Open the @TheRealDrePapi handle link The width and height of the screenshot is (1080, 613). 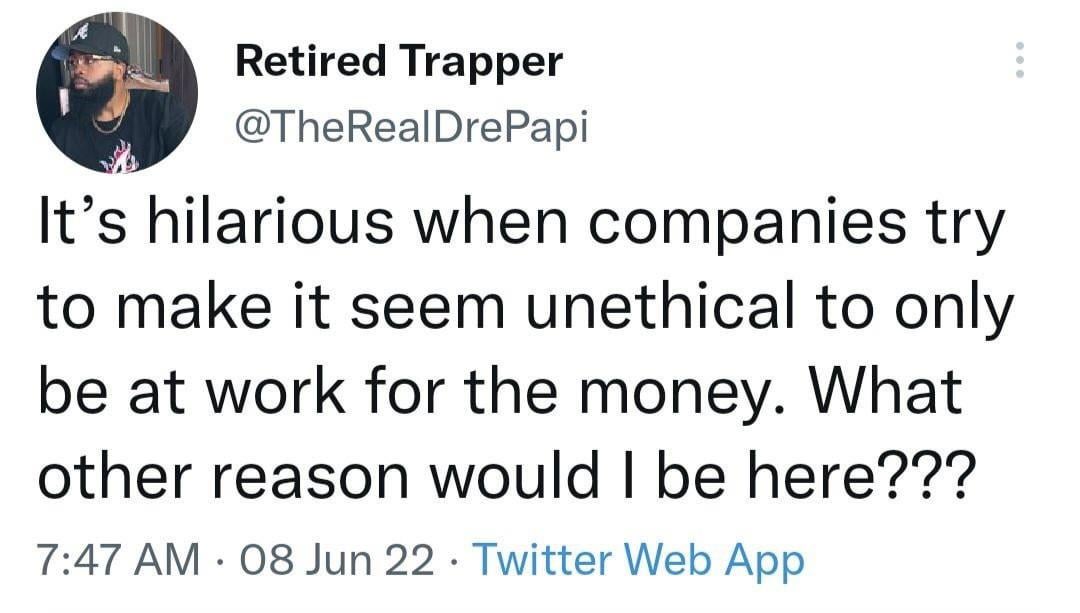(x=412, y=127)
